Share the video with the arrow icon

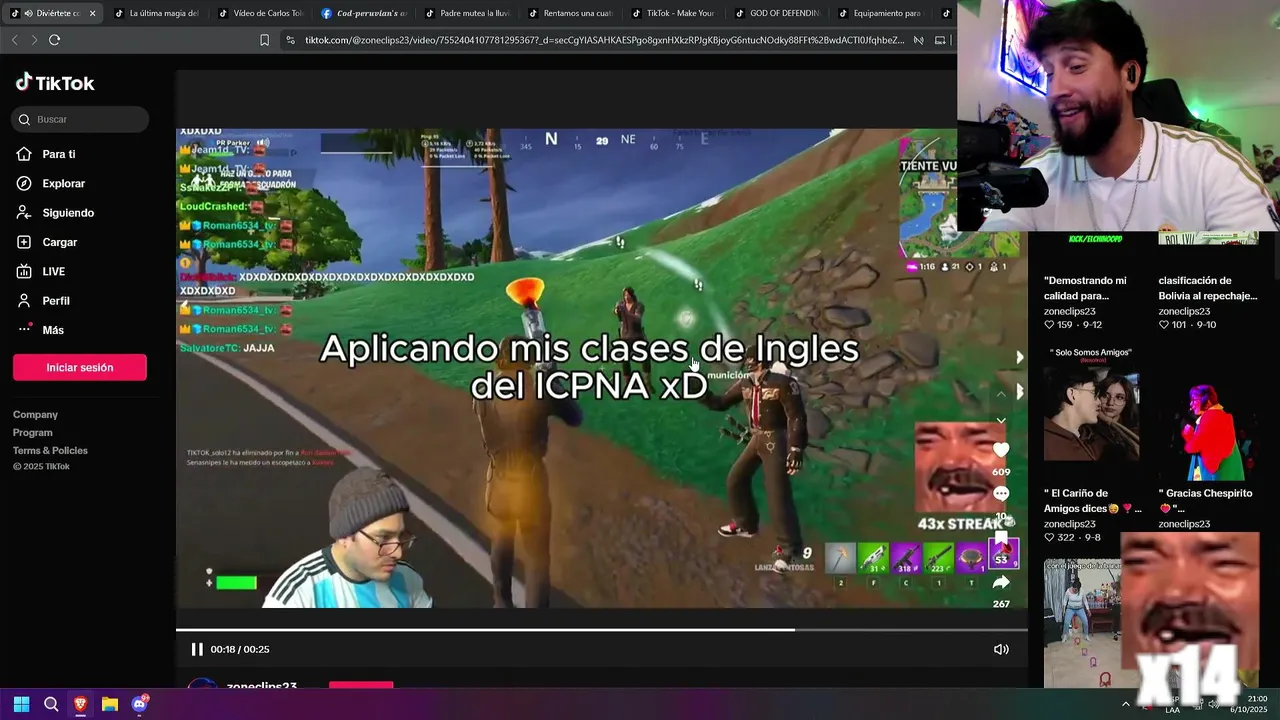point(1001,582)
